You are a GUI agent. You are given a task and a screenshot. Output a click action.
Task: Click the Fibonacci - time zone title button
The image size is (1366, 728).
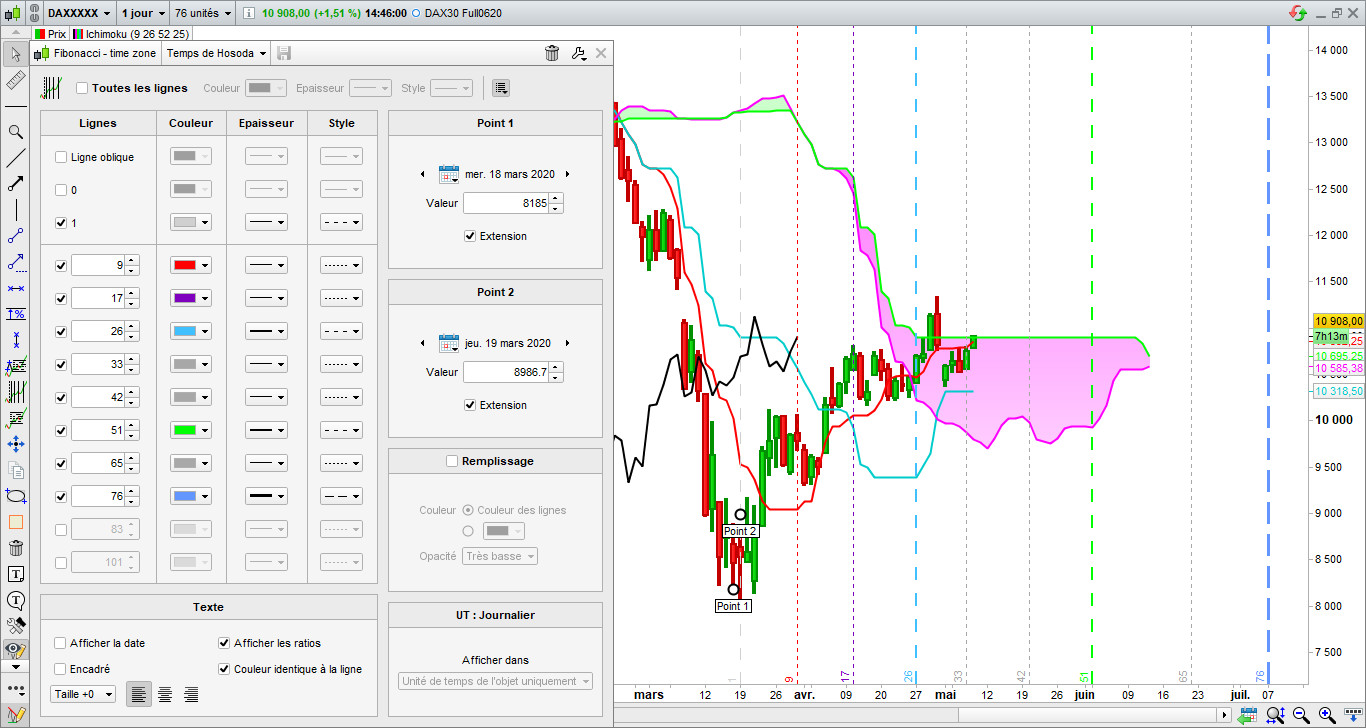tap(96, 53)
